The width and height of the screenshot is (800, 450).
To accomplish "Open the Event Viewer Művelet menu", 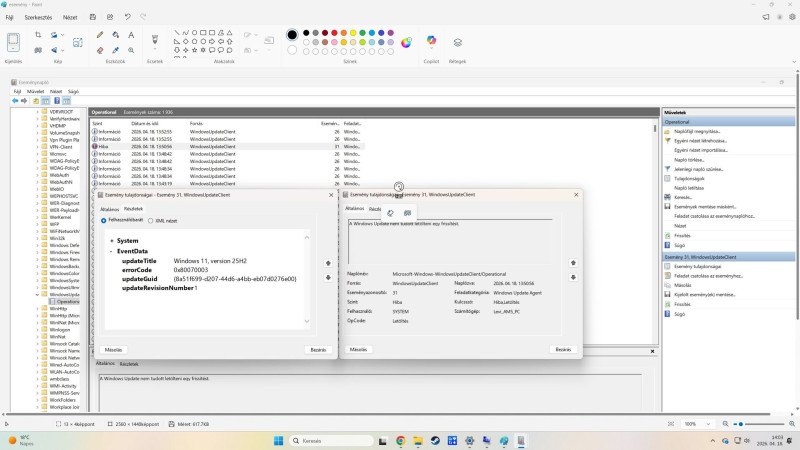I will (x=35, y=91).
